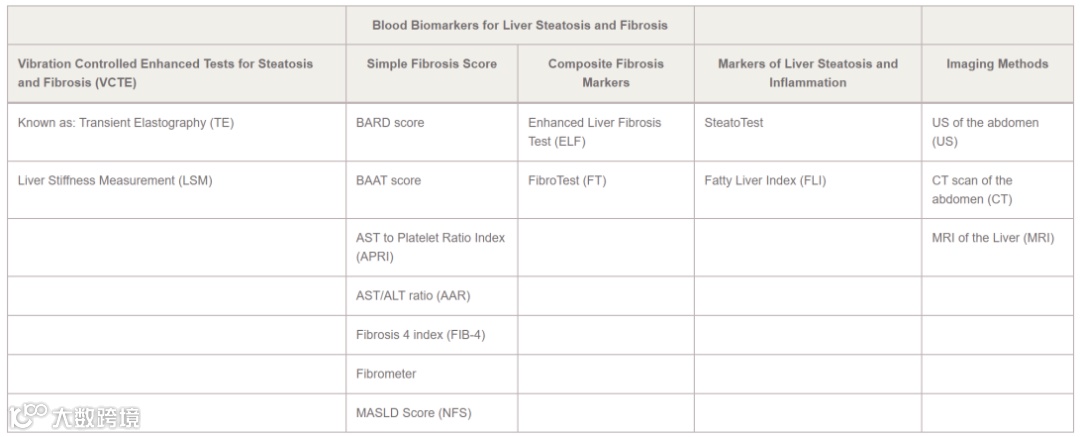Click the watermark logo icon at bottom left
The height and width of the screenshot is (437, 1080).
click(28, 414)
